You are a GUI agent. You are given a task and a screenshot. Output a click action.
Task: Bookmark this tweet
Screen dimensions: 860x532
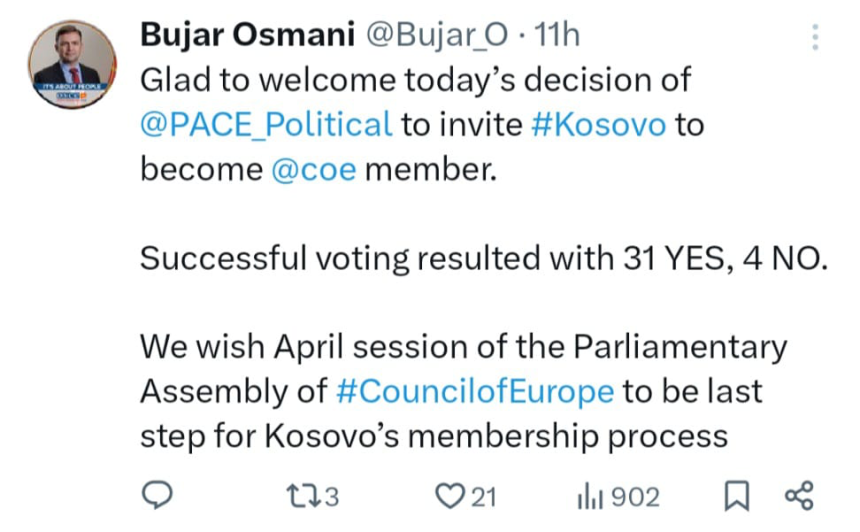(x=737, y=496)
